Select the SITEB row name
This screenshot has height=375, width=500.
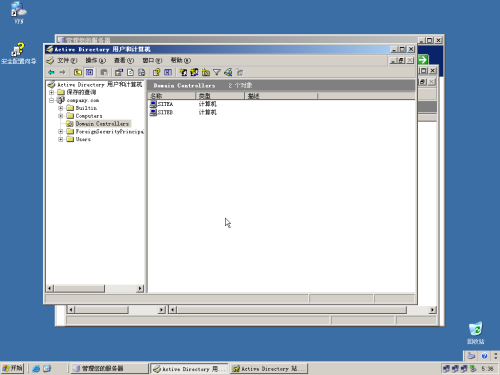165,113
